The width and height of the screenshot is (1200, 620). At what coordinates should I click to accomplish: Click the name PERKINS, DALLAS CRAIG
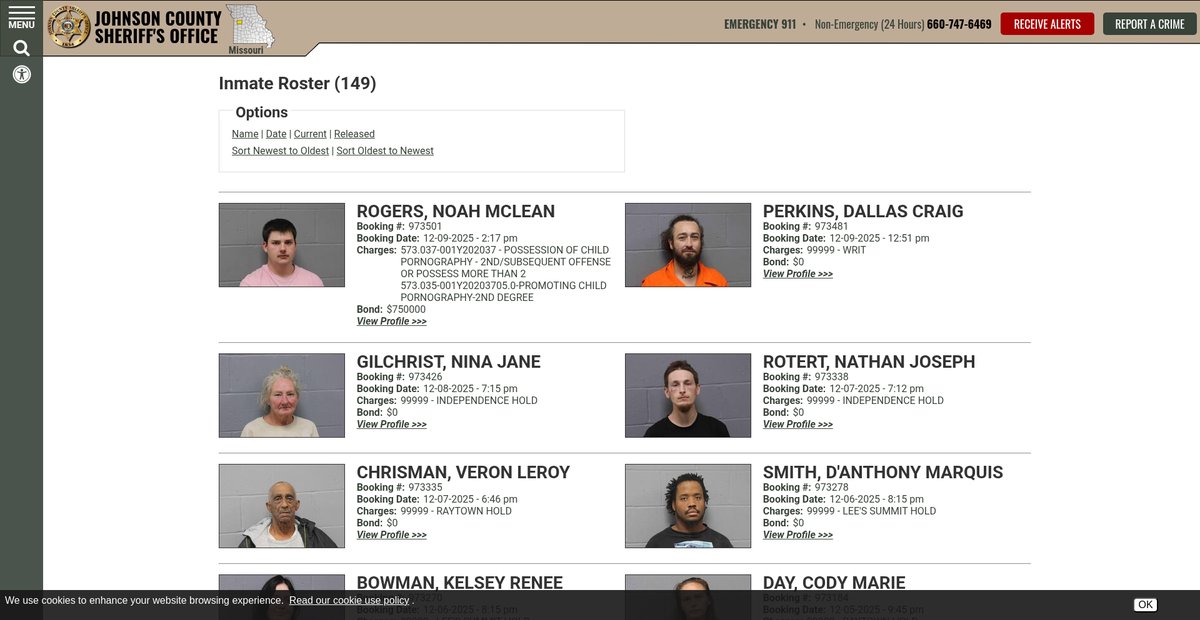(x=863, y=211)
